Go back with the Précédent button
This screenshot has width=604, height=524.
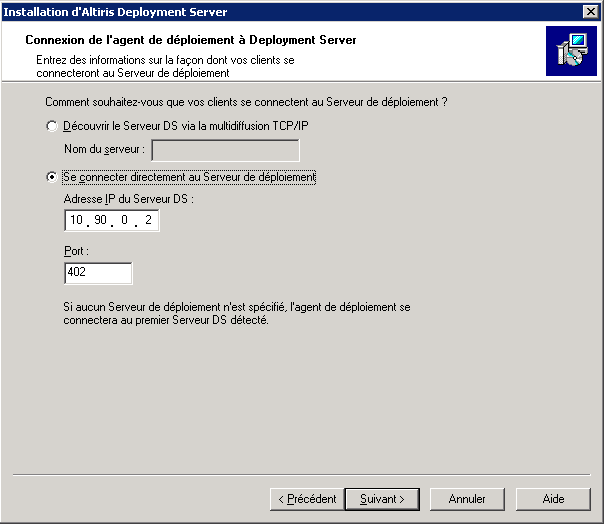pyautogui.click(x=307, y=498)
